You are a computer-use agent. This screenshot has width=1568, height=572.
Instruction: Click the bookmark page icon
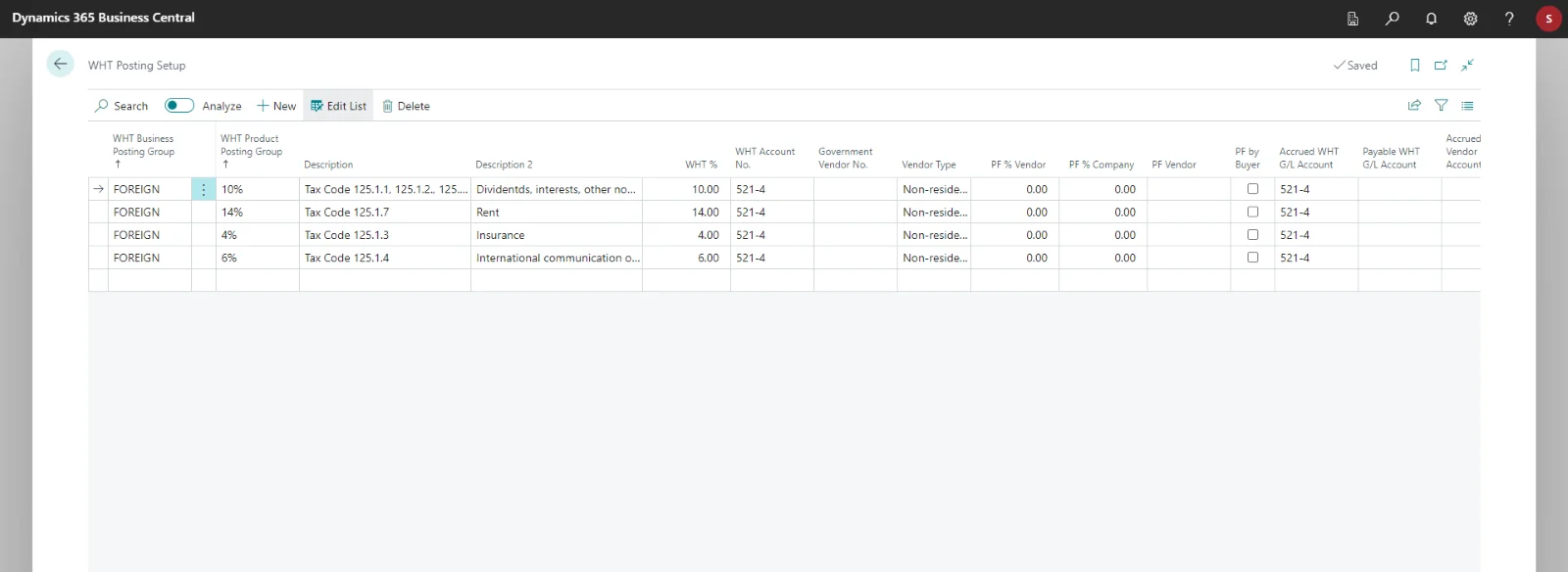click(1414, 66)
